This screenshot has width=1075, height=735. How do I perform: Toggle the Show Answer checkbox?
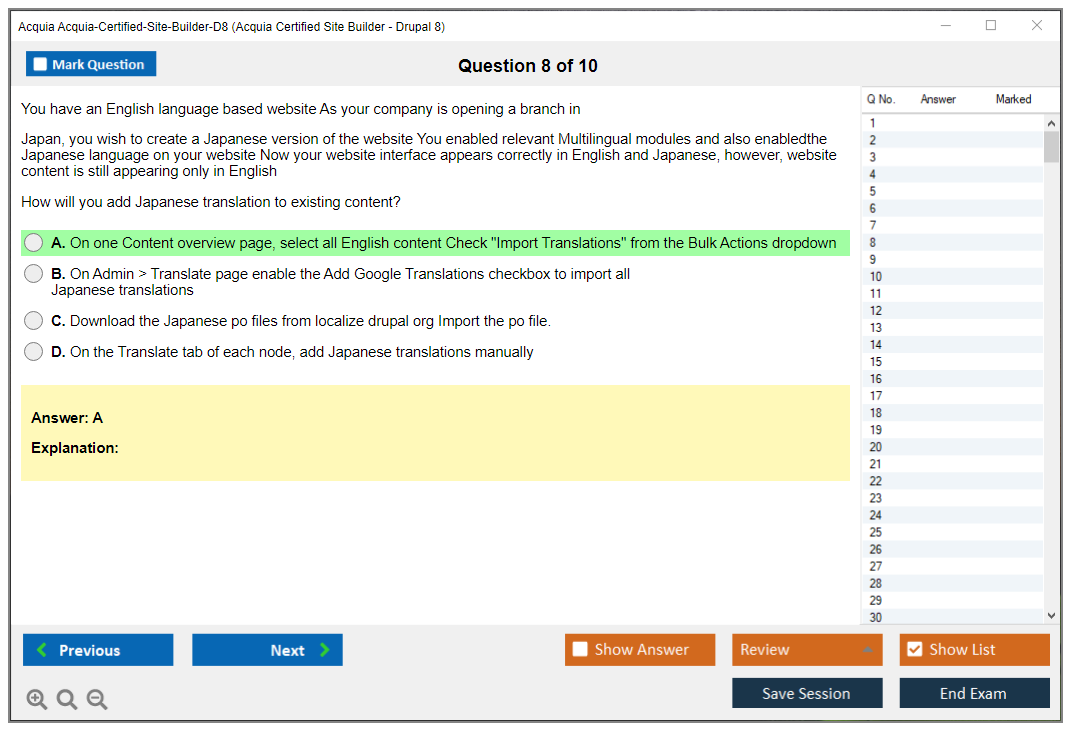580,650
